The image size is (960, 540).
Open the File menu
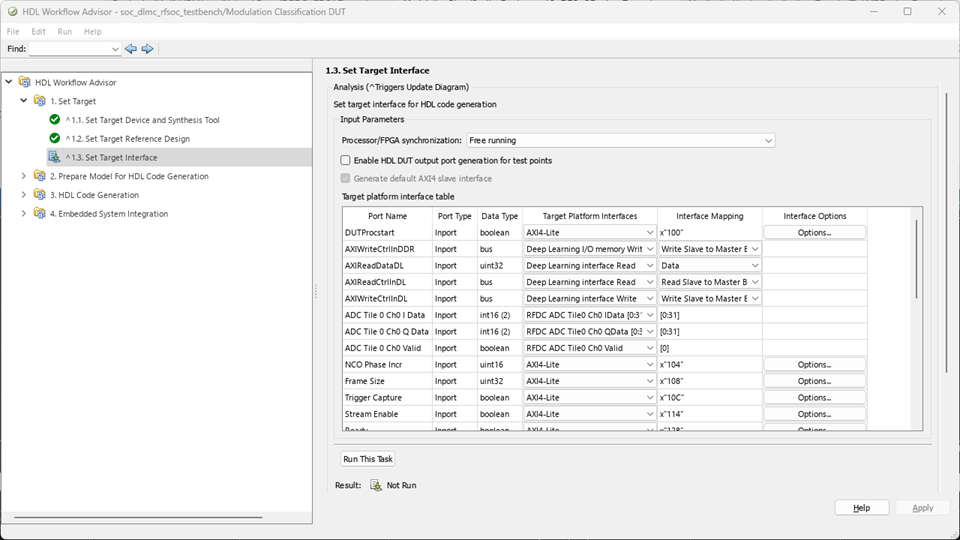coord(13,31)
